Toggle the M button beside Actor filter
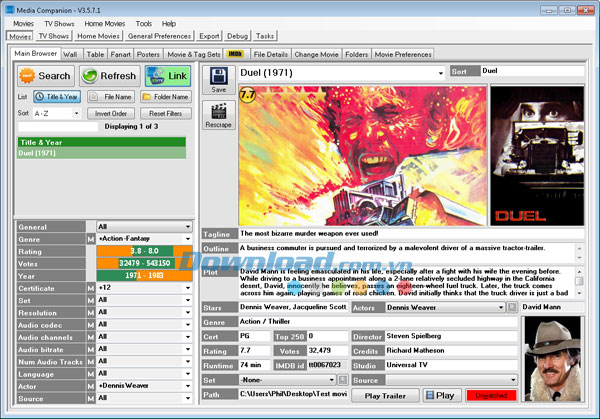This screenshot has width=600, height=419. click(x=91, y=386)
